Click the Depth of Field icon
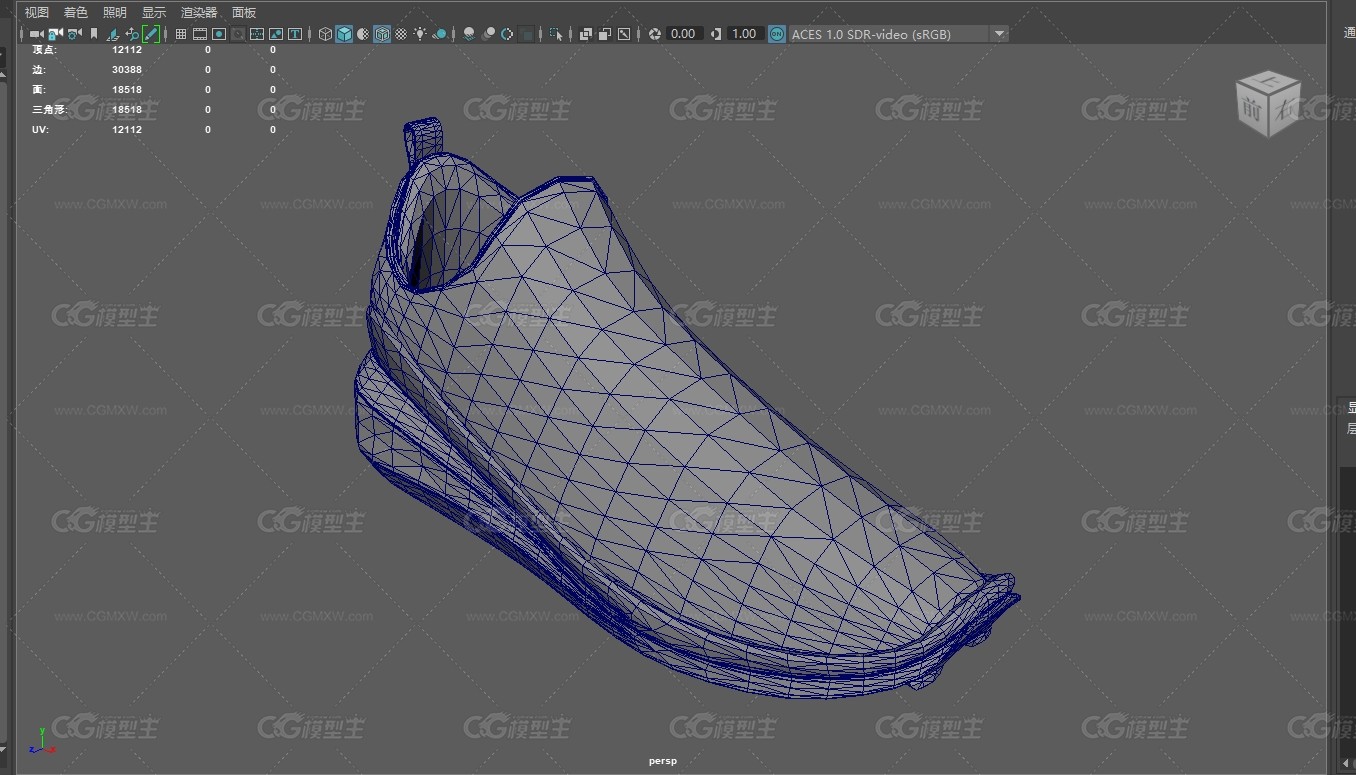Image resolution: width=1356 pixels, height=775 pixels. [x=526, y=34]
